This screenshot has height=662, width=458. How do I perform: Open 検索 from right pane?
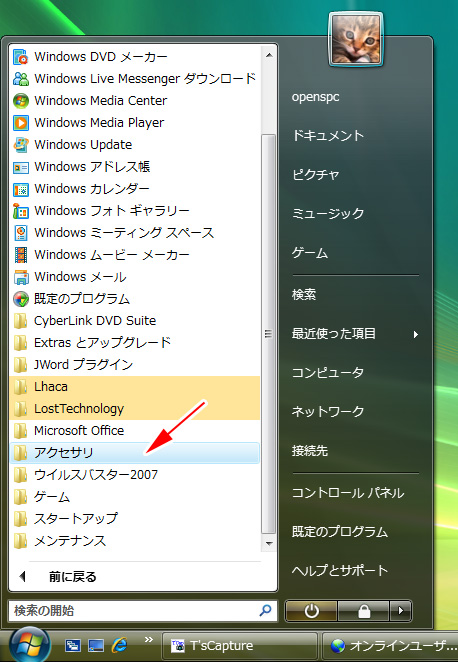tap(304, 294)
